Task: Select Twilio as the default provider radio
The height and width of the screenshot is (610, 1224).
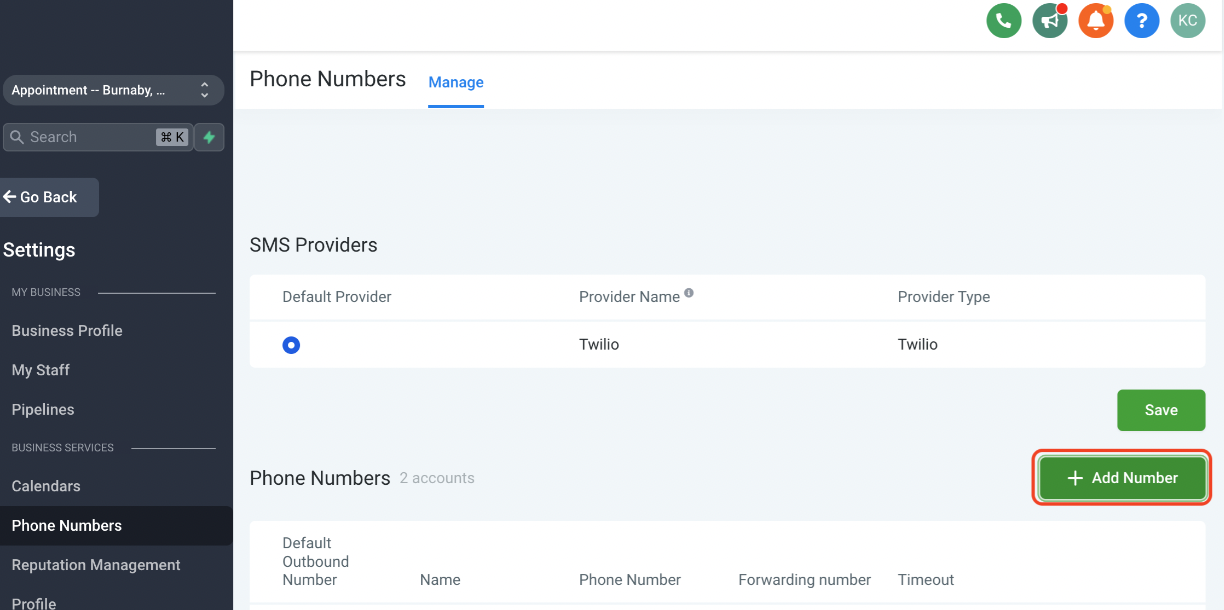Action: click(291, 345)
